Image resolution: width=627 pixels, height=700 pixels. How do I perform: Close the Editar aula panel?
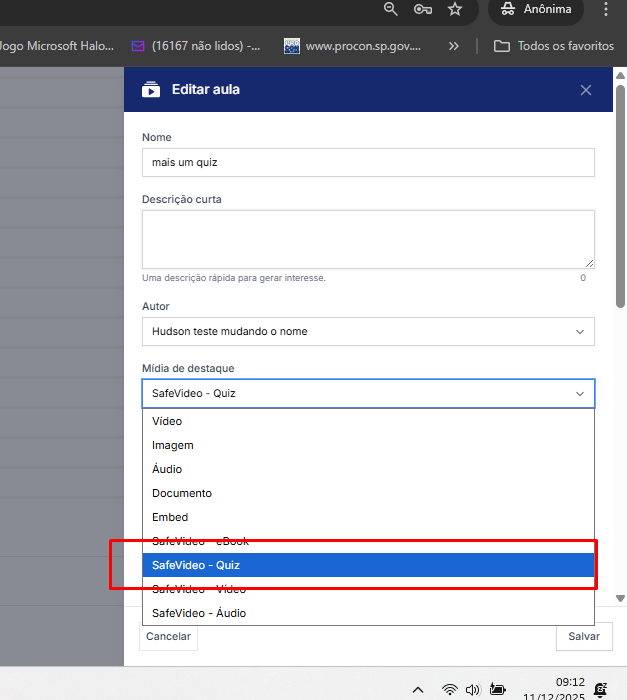(586, 90)
